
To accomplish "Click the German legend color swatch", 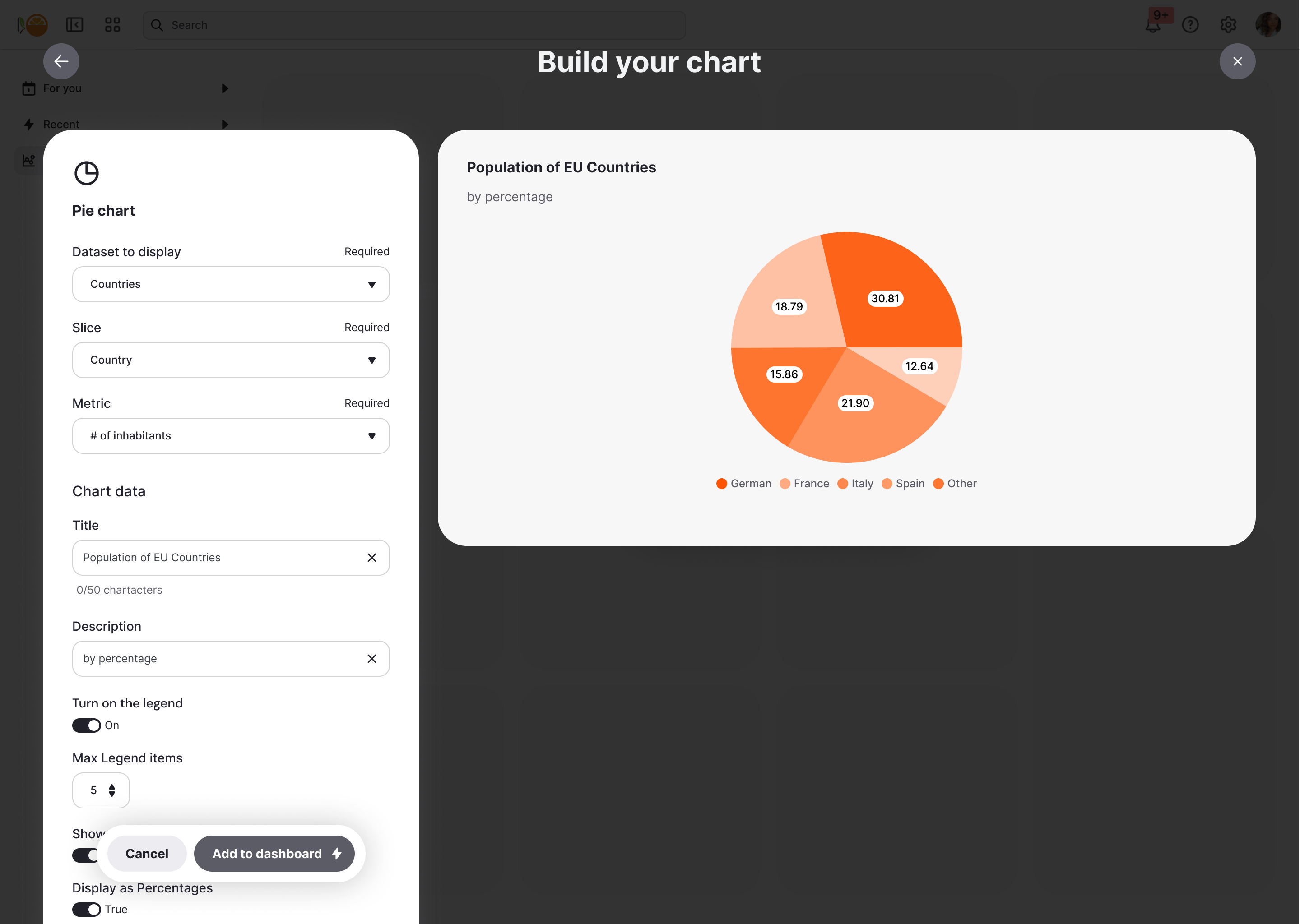I will click(721, 484).
